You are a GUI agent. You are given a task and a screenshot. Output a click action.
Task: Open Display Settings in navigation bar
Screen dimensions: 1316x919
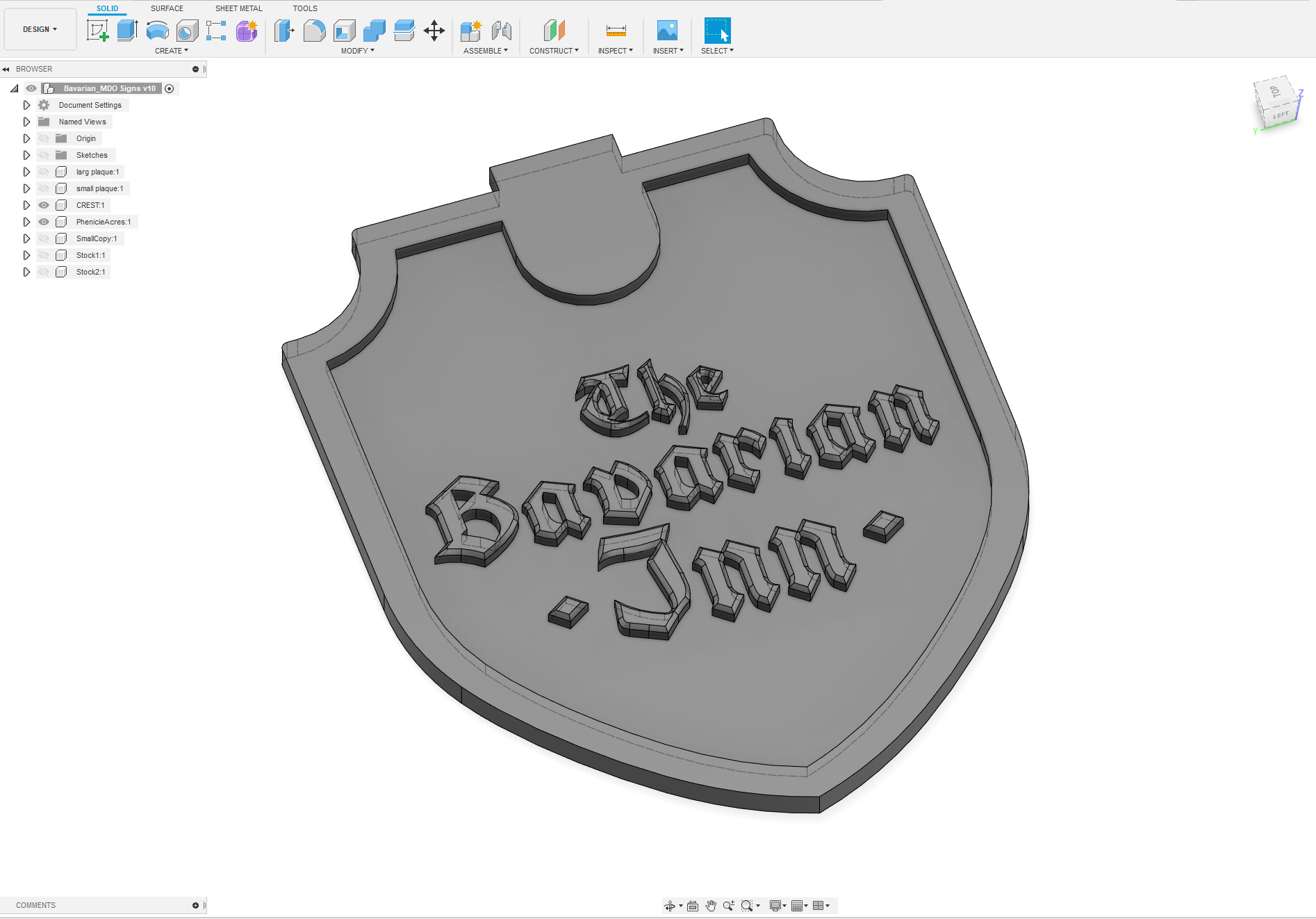[x=775, y=906]
